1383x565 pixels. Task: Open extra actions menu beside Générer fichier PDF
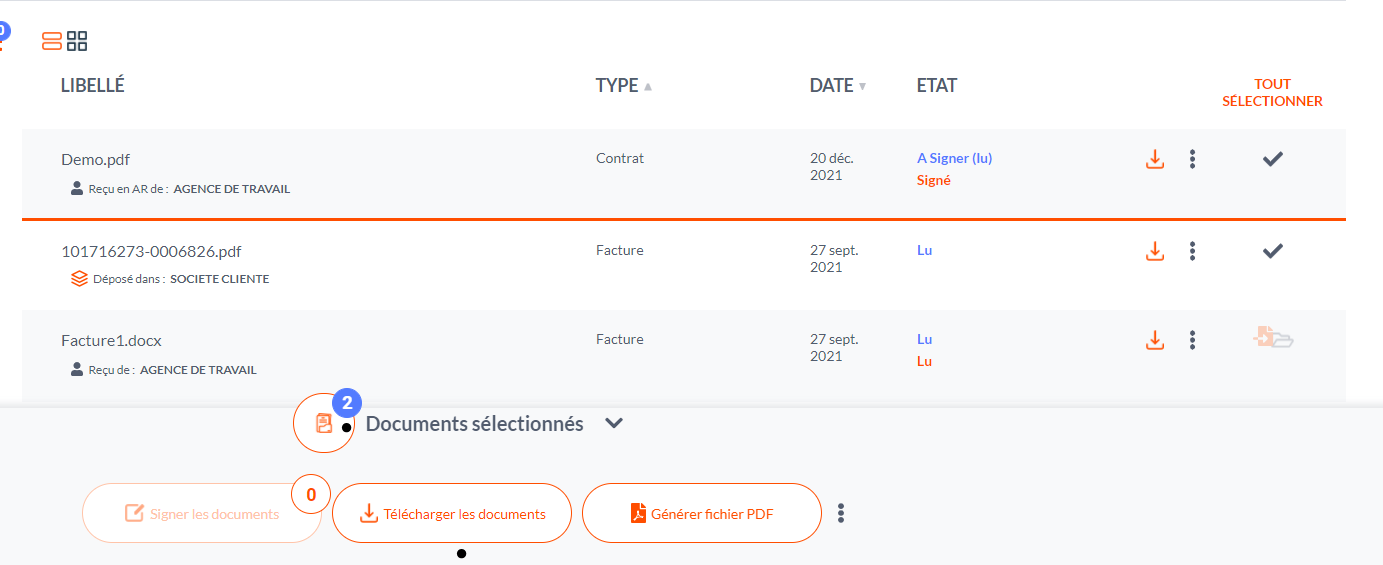click(x=841, y=513)
